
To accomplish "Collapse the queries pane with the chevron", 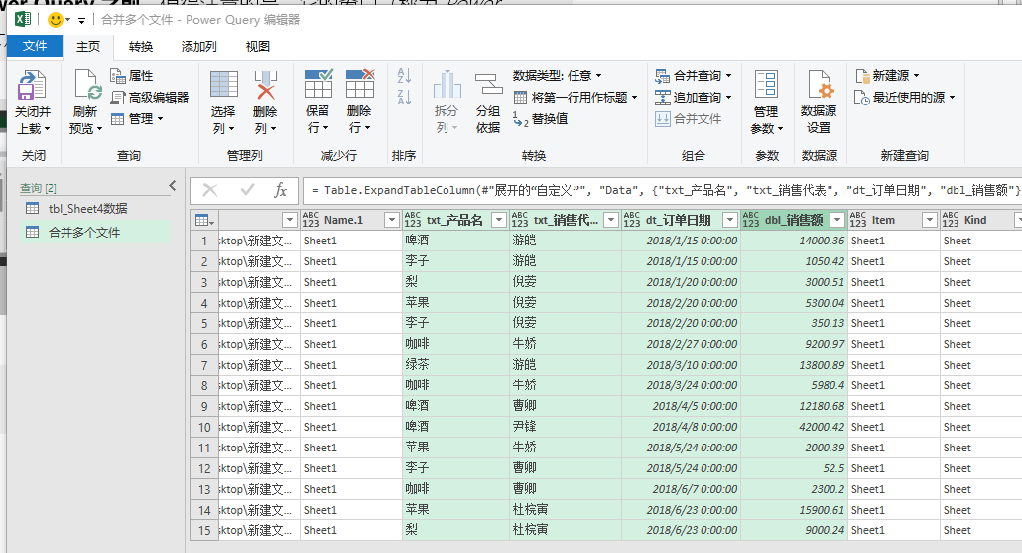I will click(172, 186).
